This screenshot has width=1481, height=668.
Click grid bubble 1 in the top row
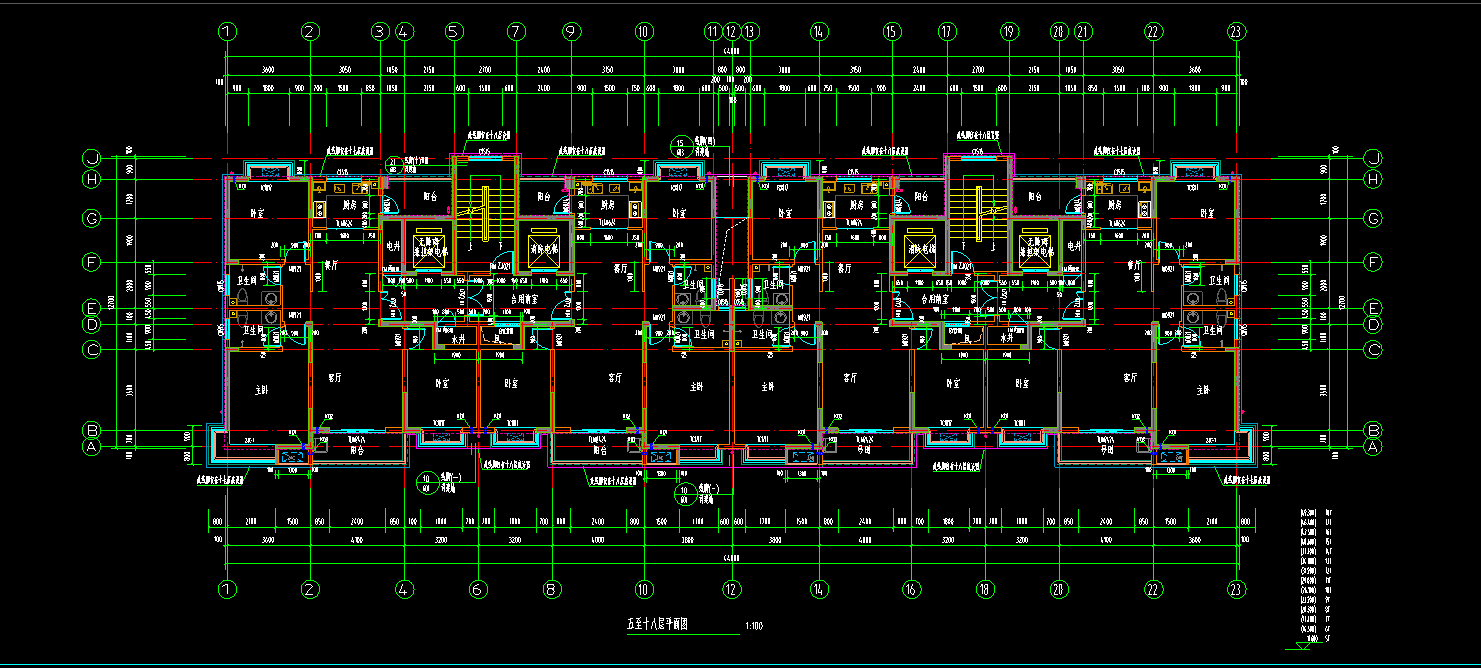(x=228, y=32)
